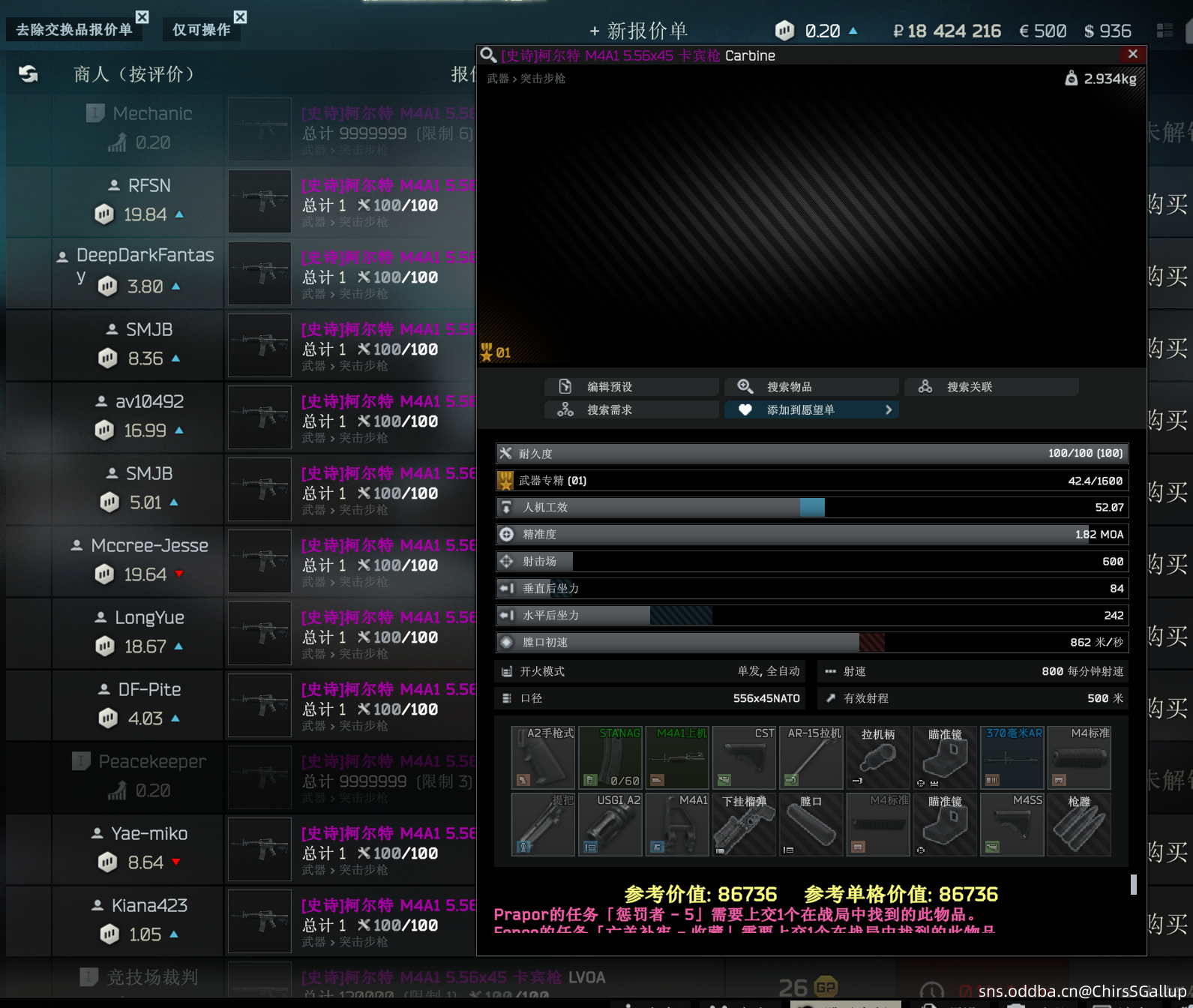Click seller name LongYue
The width and height of the screenshot is (1193, 1008).
(149, 617)
